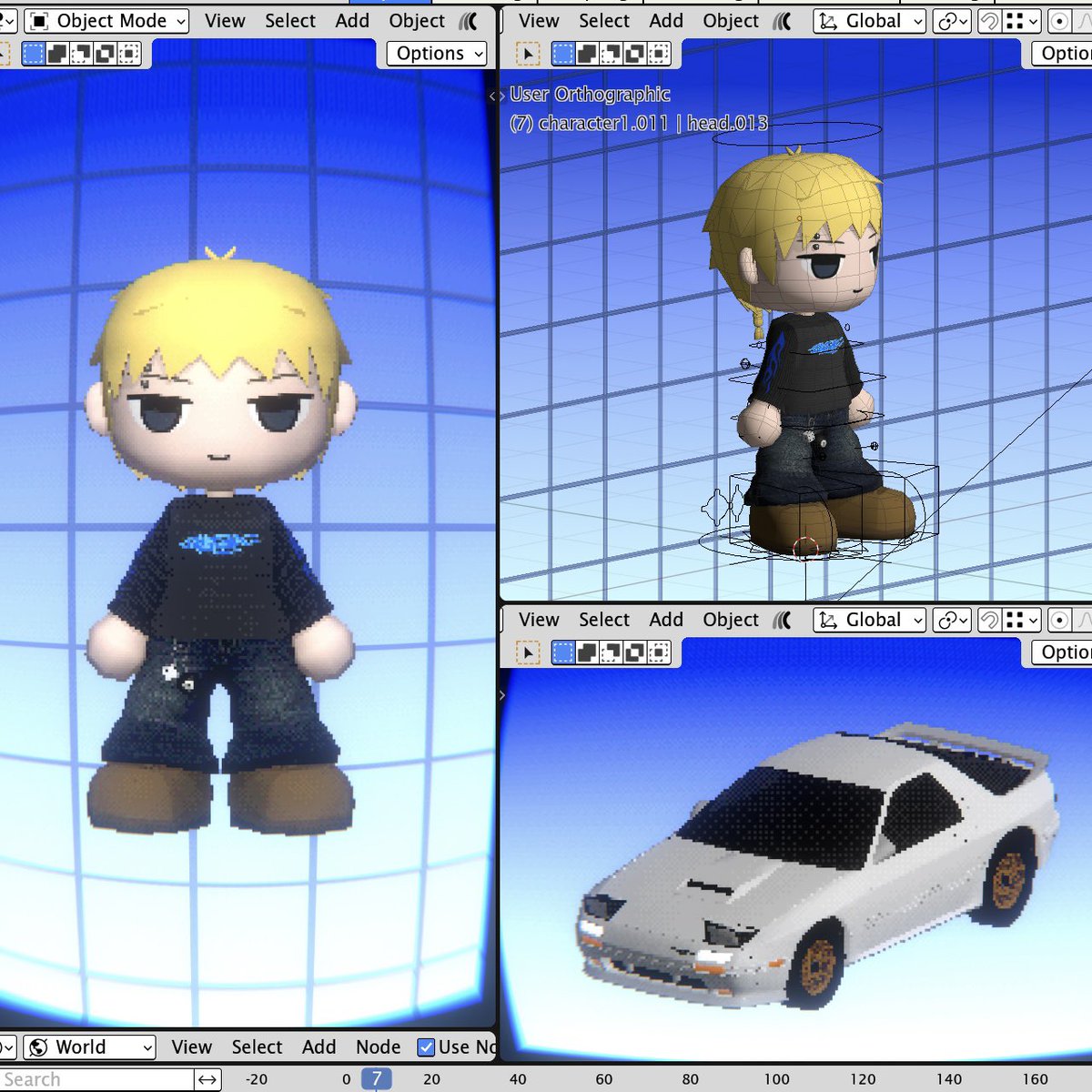Click the swap arrows icon beside Search
The width and height of the screenshot is (1092, 1092).
coord(207,1079)
